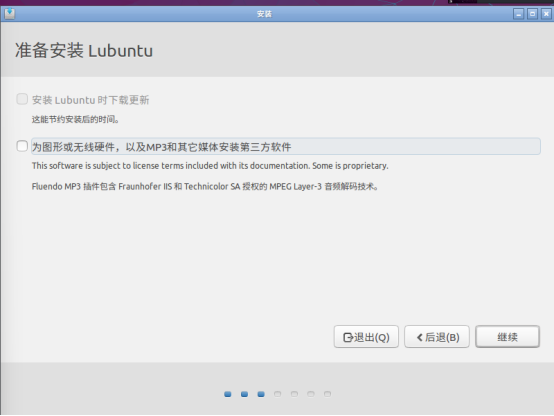Tick the 安装 Lubuntu 时下载更新 checkbox
Image resolution: width=554 pixels, height=416 pixels.
(x=22, y=99)
